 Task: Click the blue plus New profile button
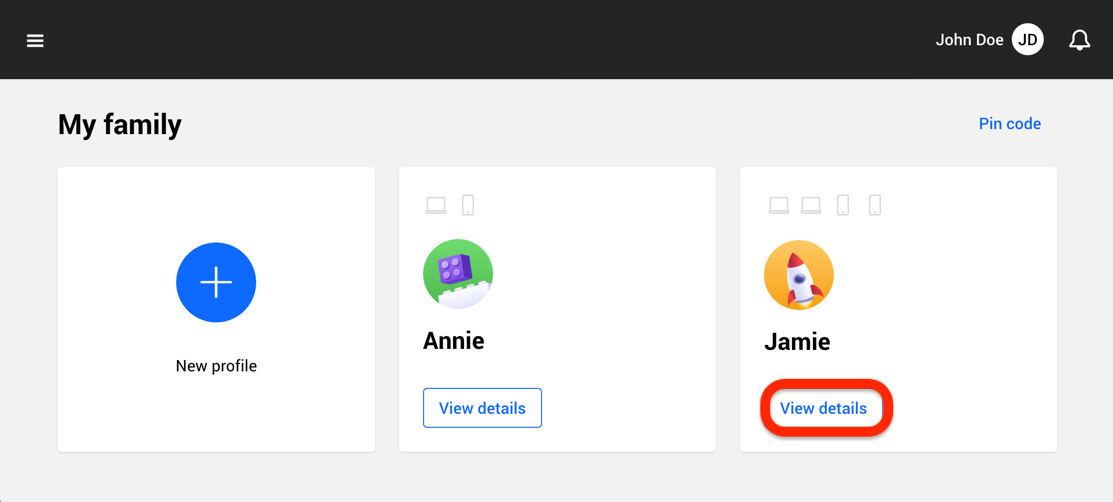(x=216, y=282)
